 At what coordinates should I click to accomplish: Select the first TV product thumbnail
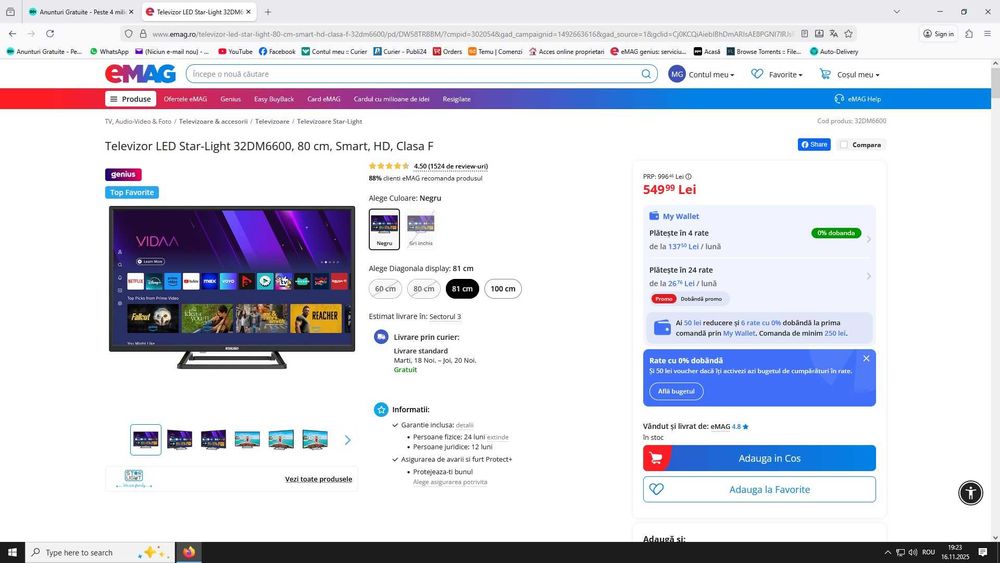click(145, 439)
